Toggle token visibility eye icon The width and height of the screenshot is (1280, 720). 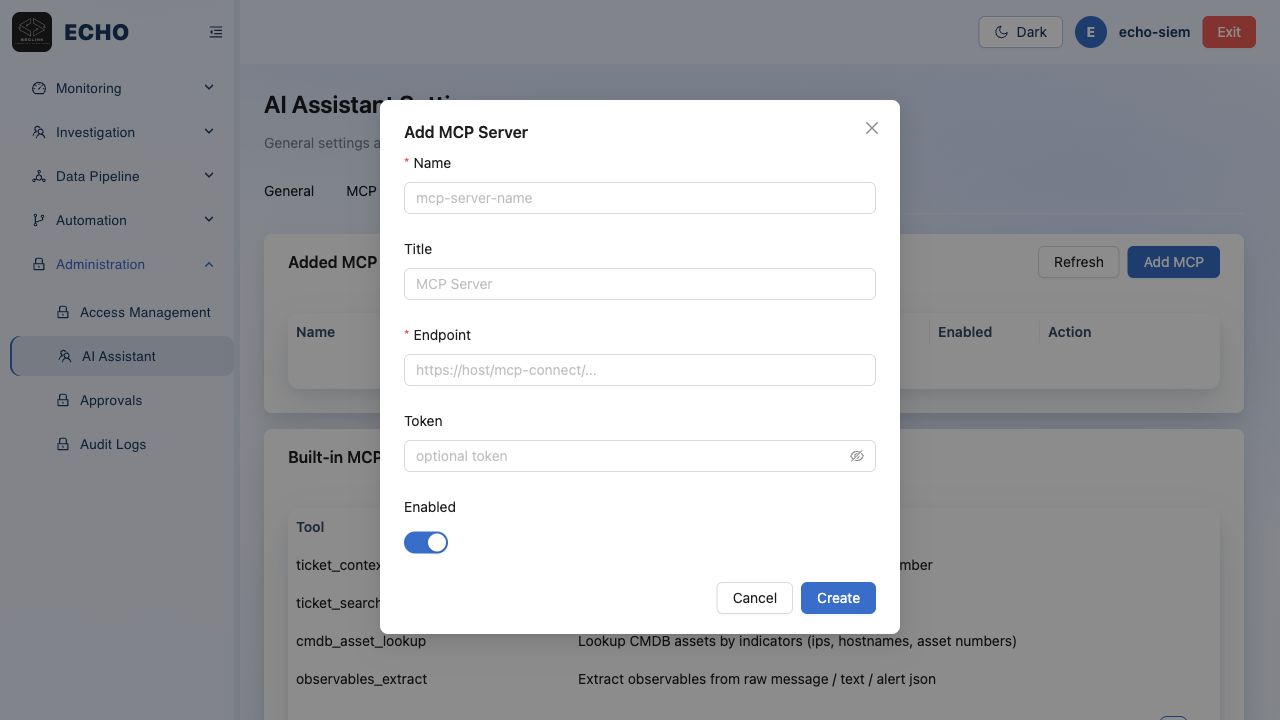pyautogui.click(x=857, y=456)
